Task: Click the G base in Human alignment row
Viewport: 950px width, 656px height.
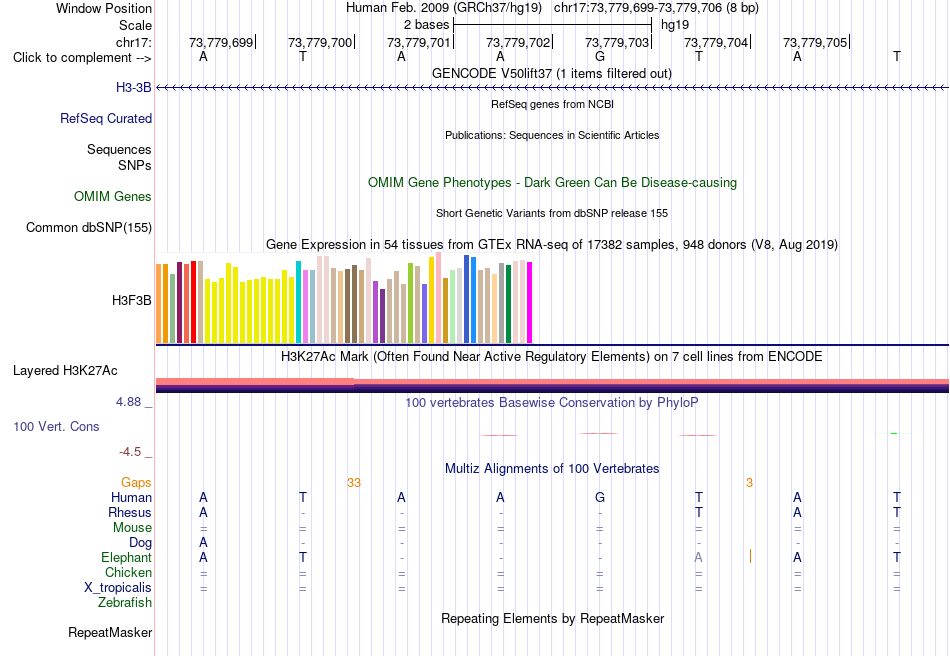Action: (600, 497)
